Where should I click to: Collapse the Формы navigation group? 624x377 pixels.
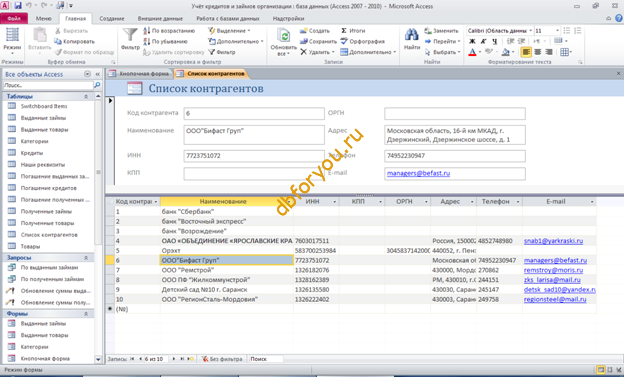(x=86, y=314)
